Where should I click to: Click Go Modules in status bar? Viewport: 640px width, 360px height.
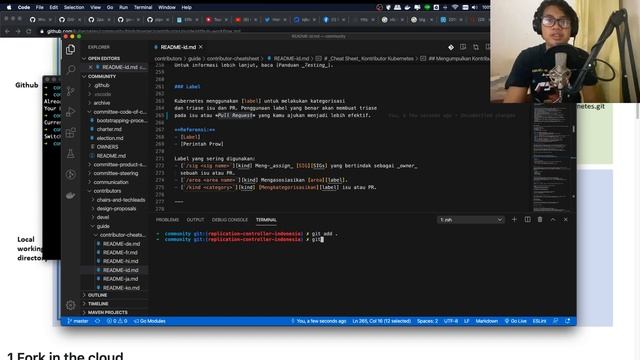149,321
